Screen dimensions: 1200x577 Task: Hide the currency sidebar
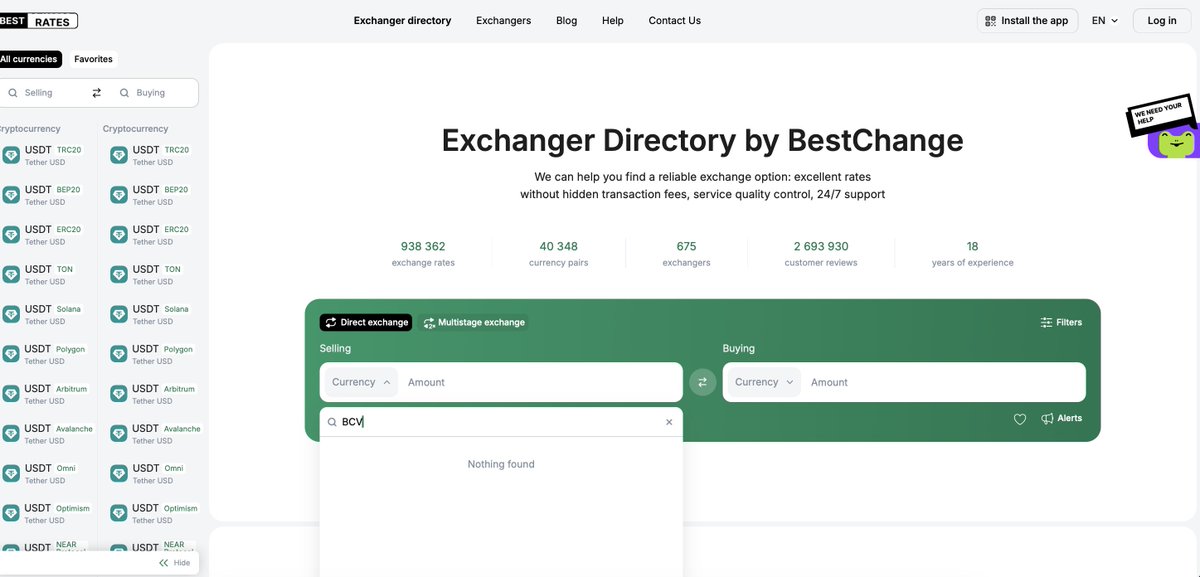coord(174,563)
